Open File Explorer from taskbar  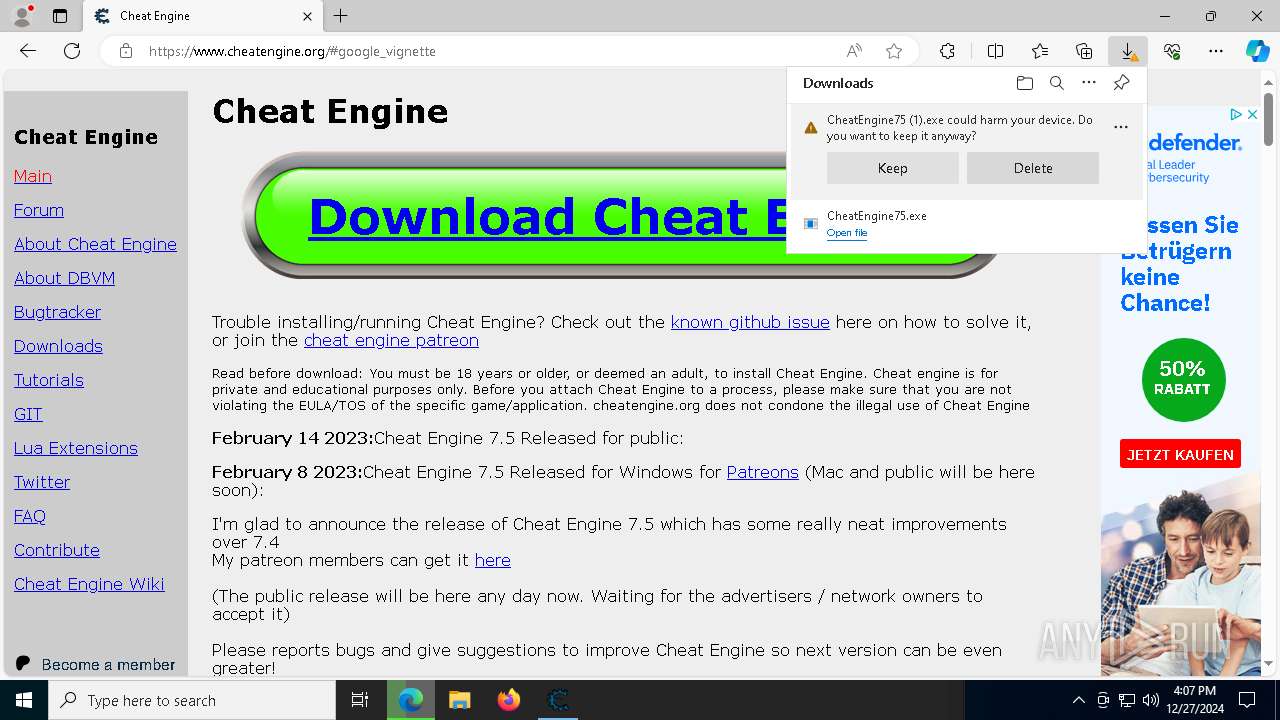[x=459, y=700]
